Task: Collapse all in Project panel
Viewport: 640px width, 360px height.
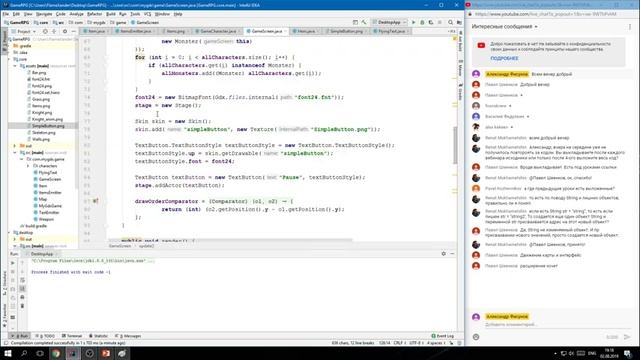Action: point(54,31)
